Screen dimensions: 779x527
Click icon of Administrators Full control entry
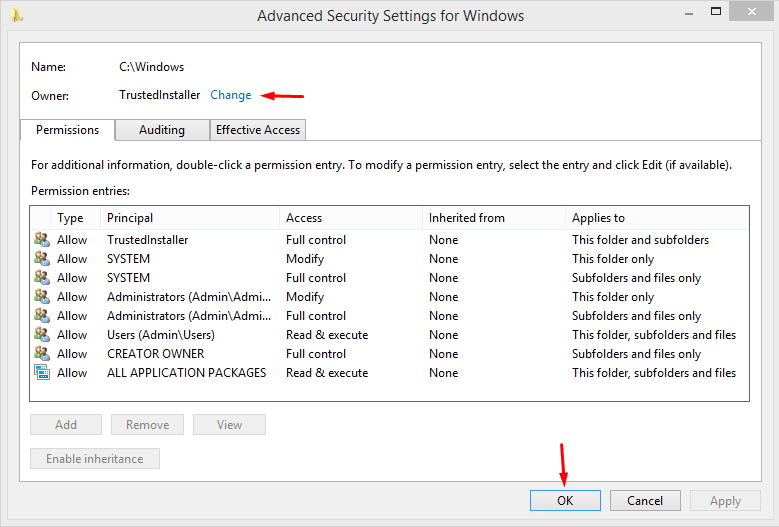[42, 316]
